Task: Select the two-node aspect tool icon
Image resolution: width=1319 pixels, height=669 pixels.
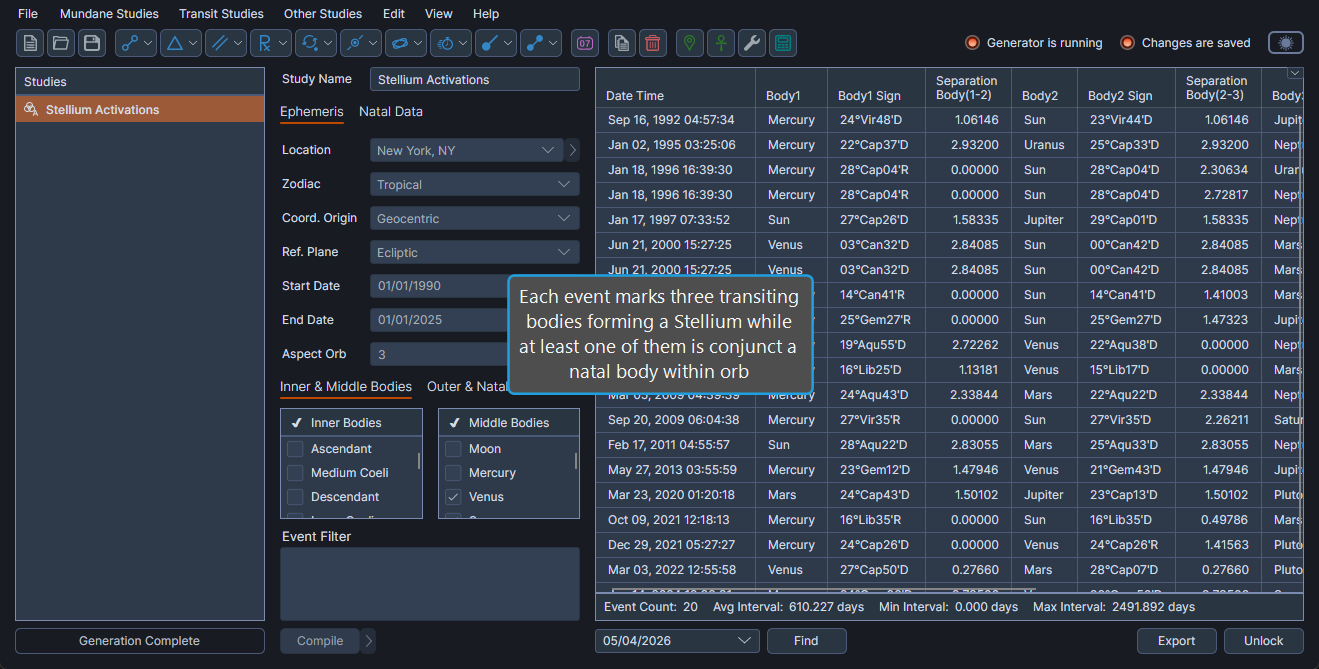Action: point(130,43)
